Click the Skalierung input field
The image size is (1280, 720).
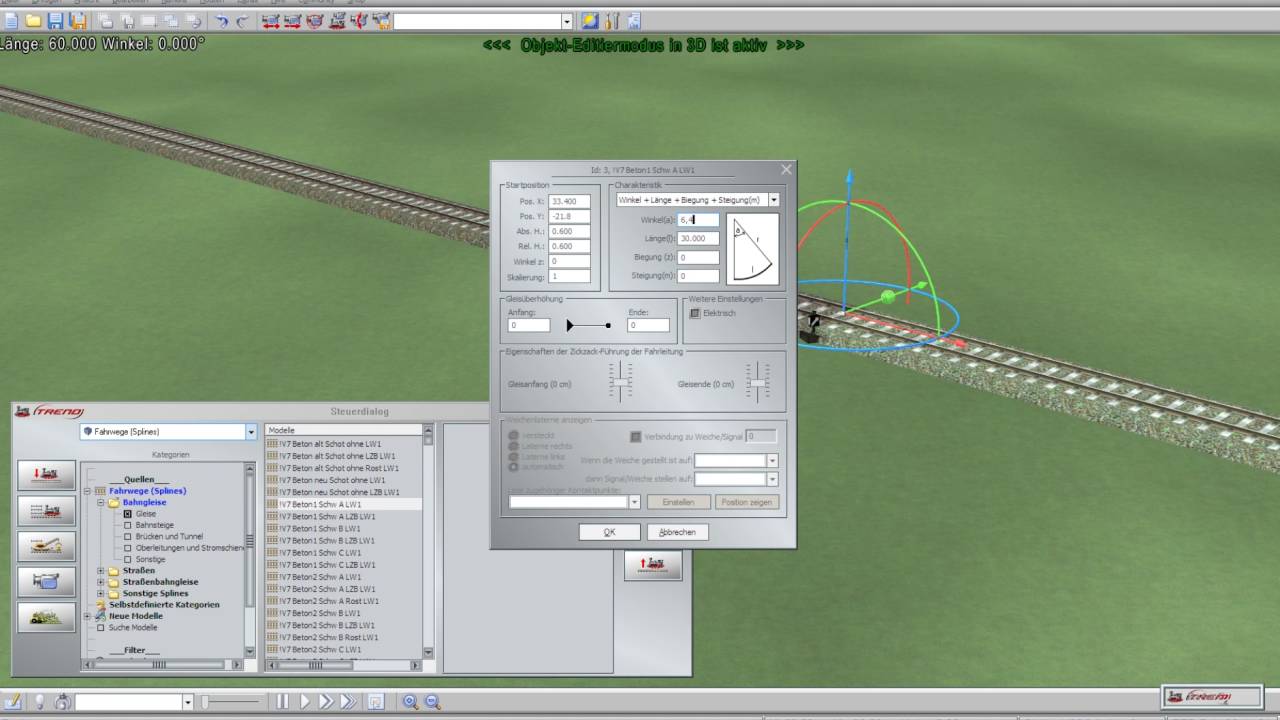[x=569, y=276]
